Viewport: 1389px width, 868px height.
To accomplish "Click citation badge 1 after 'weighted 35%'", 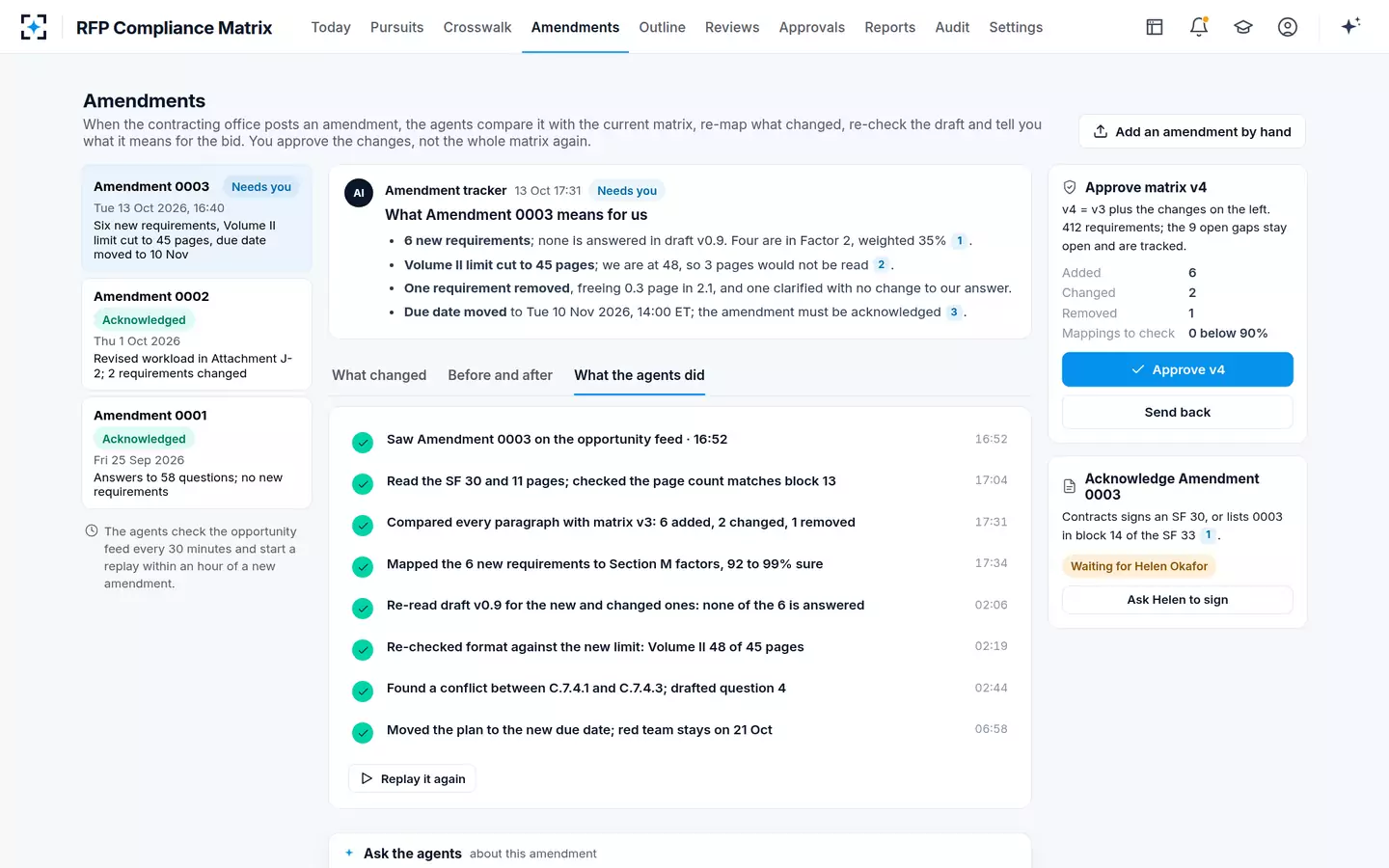I will (x=960, y=241).
